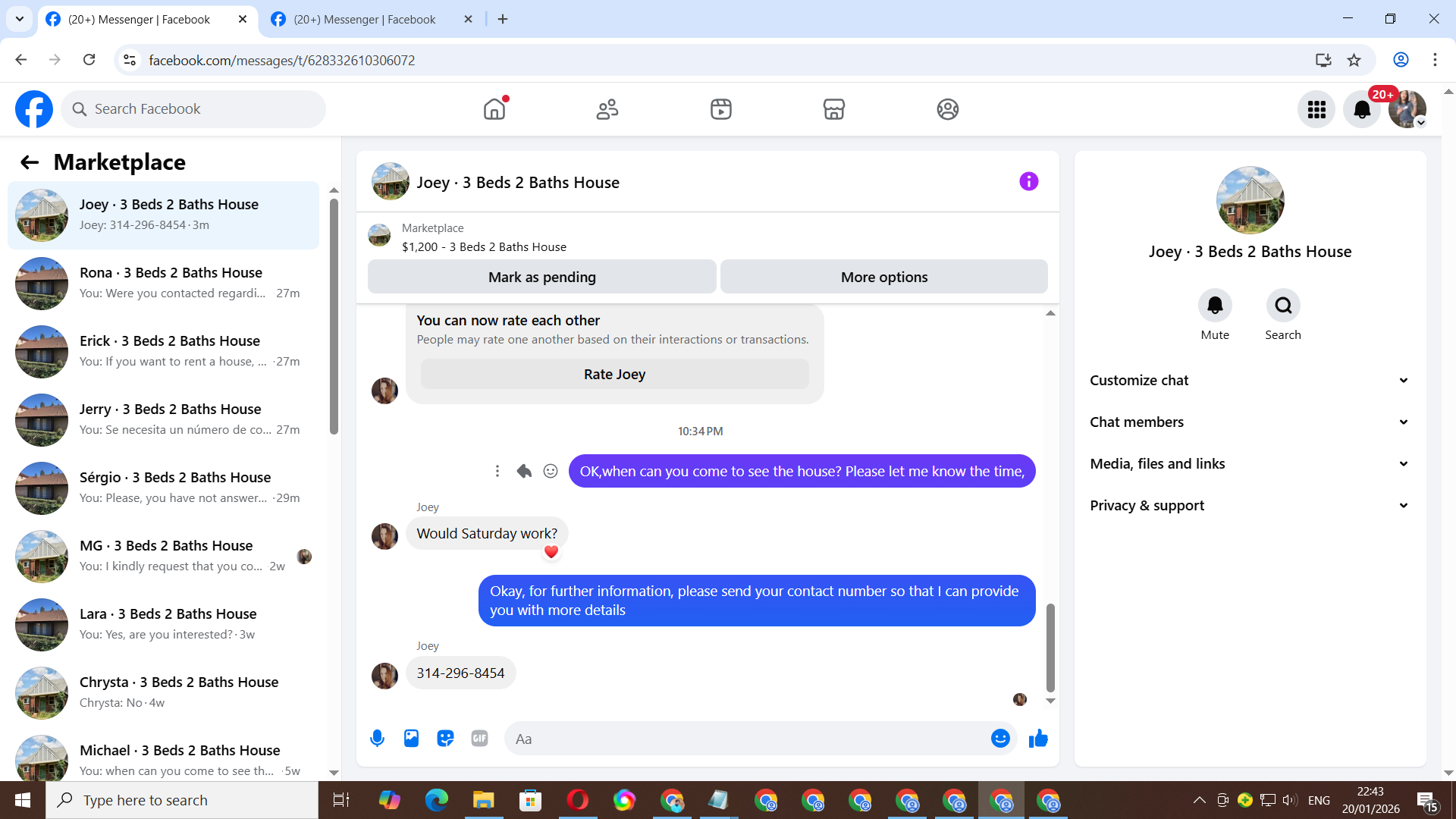This screenshot has height=819, width=1456.
Task: Expand the Chat members section
Action: point(1250,422)
